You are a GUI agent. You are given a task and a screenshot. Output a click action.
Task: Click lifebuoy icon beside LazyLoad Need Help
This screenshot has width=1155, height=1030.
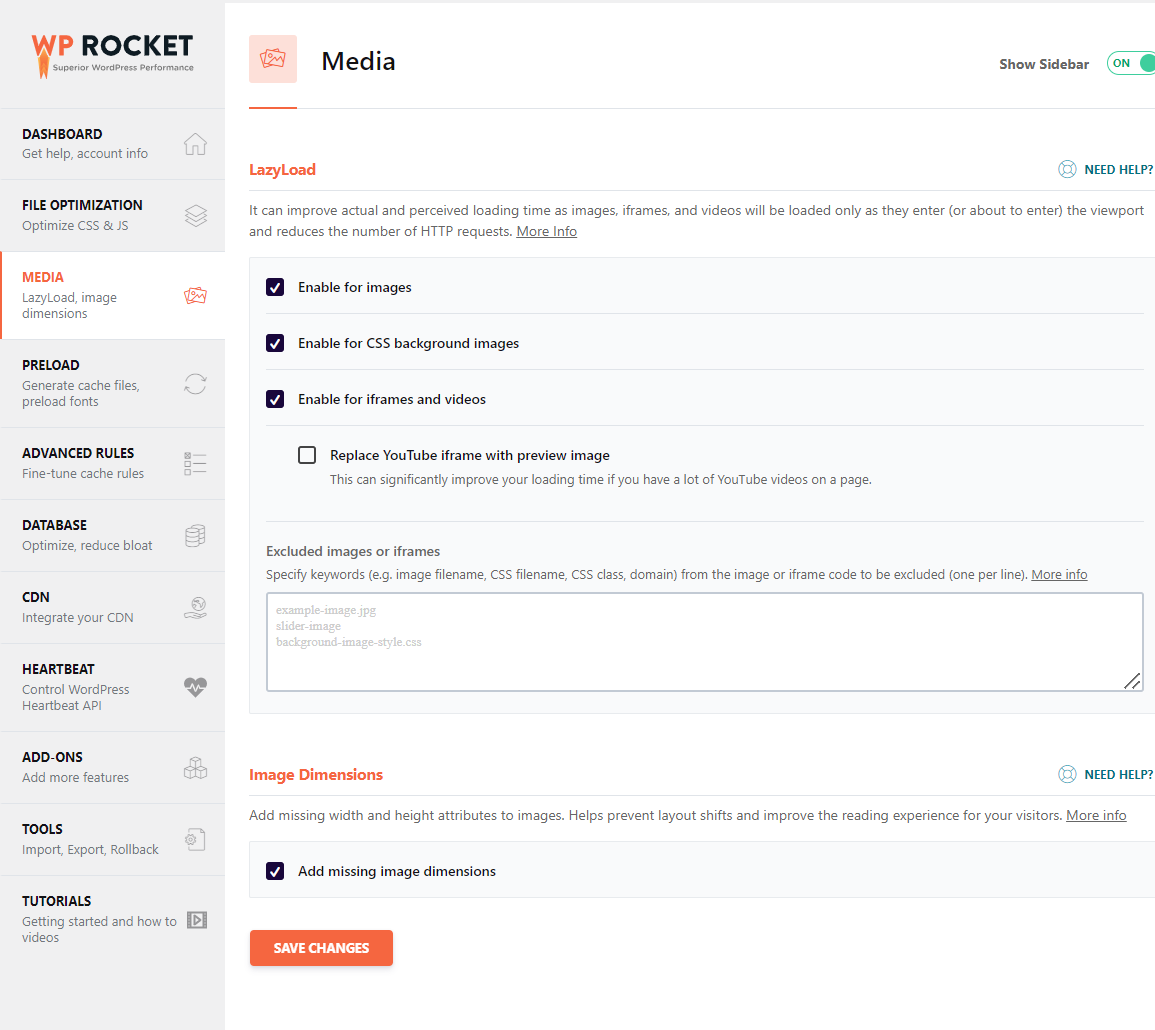click(1067, 169)
